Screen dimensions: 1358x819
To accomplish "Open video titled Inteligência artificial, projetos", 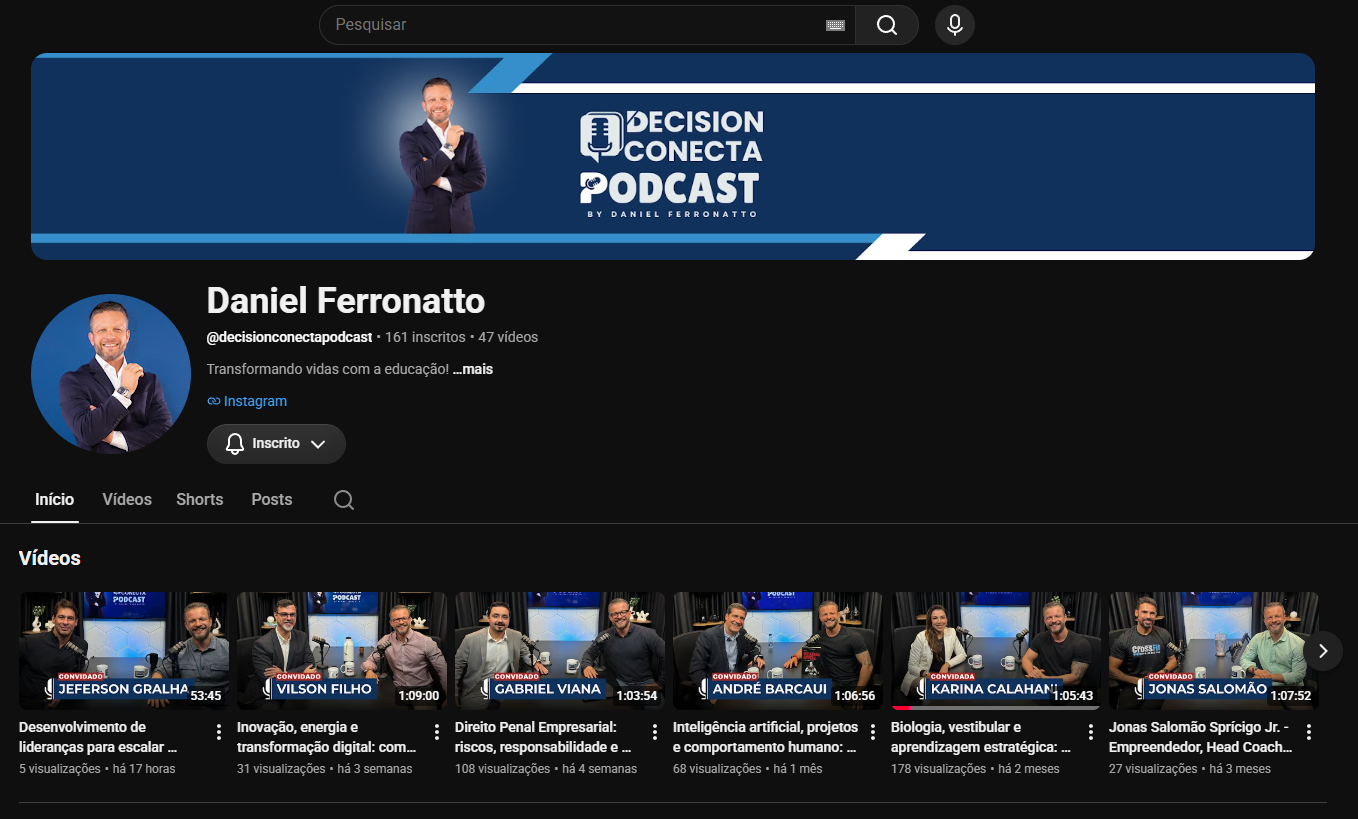I will (764, 737).
